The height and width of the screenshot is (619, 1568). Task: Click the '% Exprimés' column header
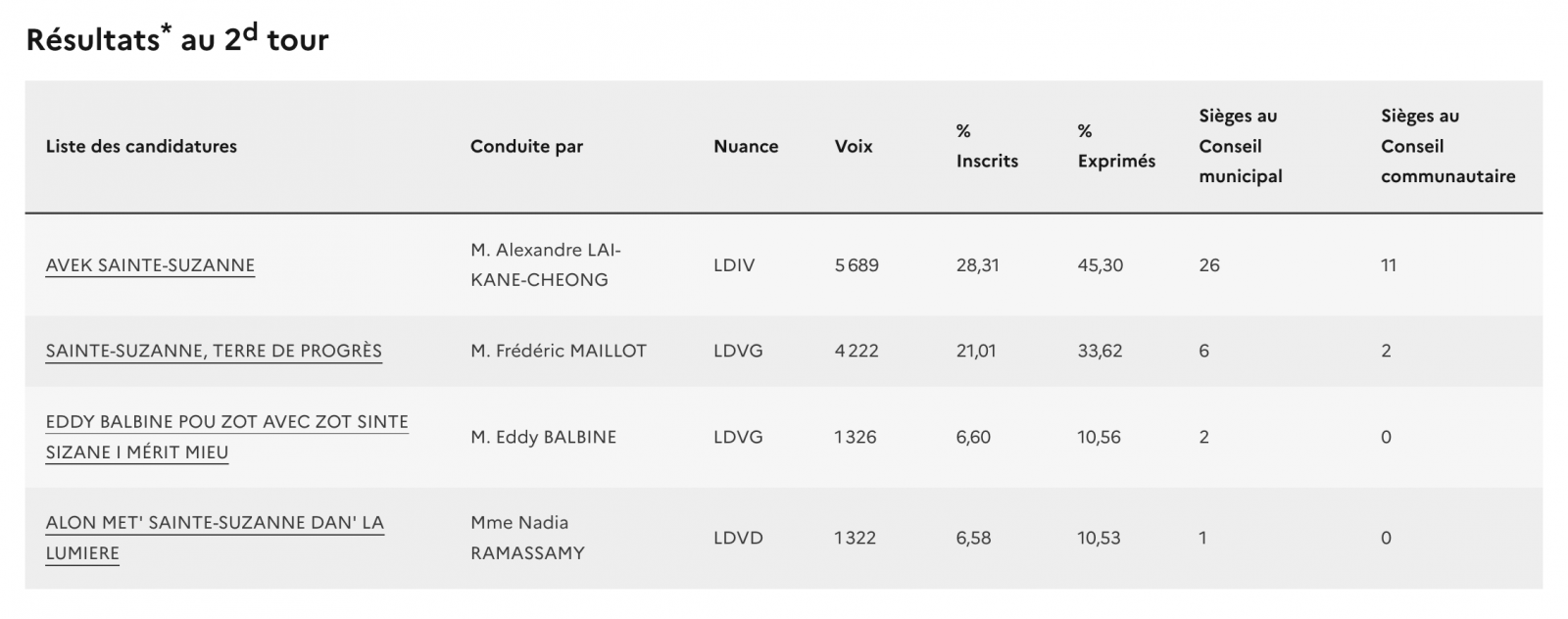click(1116, 146)
